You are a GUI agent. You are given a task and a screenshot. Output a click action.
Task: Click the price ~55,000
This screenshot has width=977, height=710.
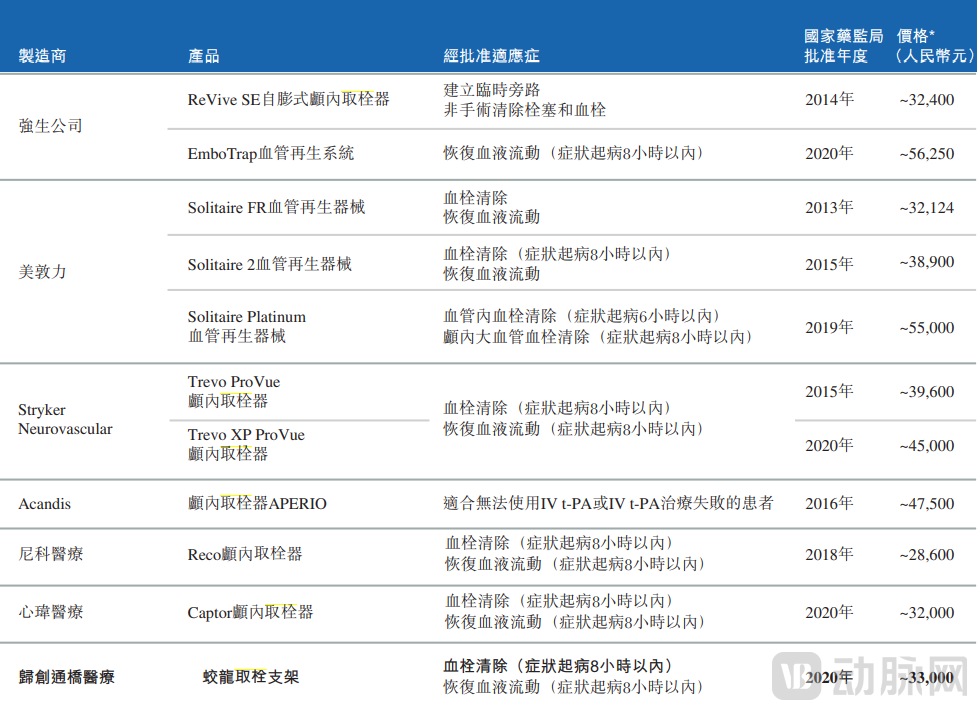click(x=927, y=327)
